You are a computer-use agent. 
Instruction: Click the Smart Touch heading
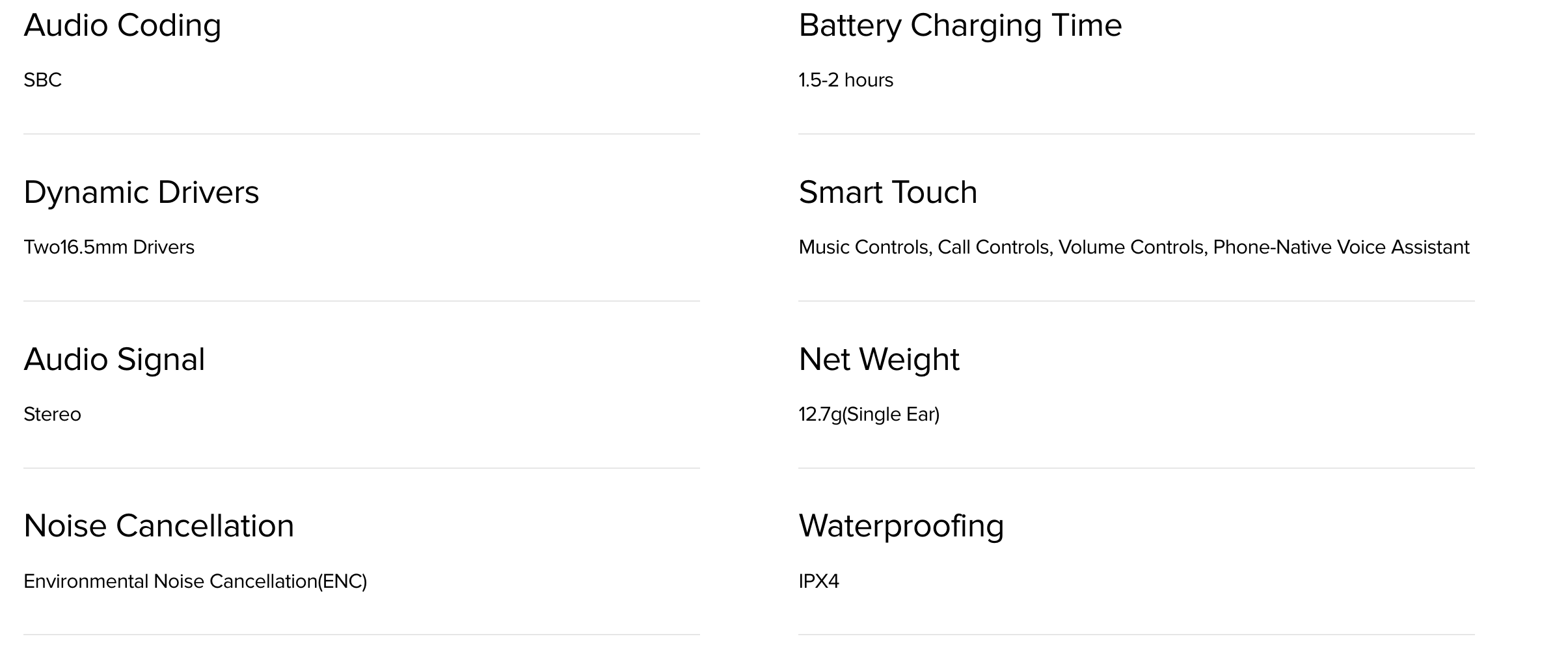point(888,192)
